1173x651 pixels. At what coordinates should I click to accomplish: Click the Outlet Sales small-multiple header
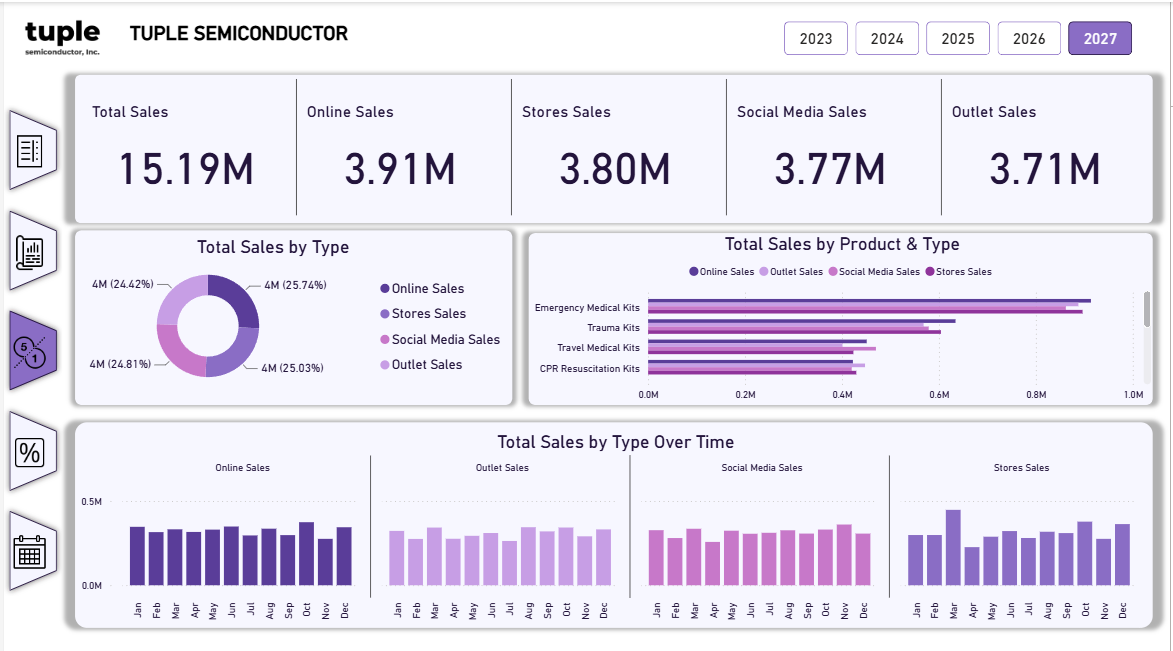502,468
